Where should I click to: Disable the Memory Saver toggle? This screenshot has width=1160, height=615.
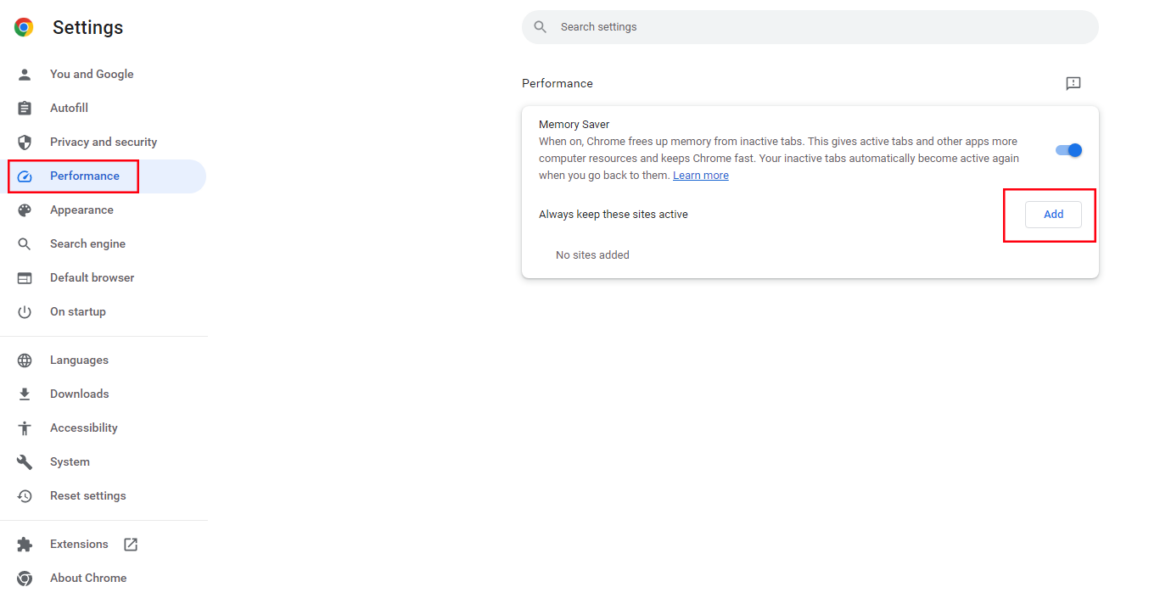(1068, 149)
